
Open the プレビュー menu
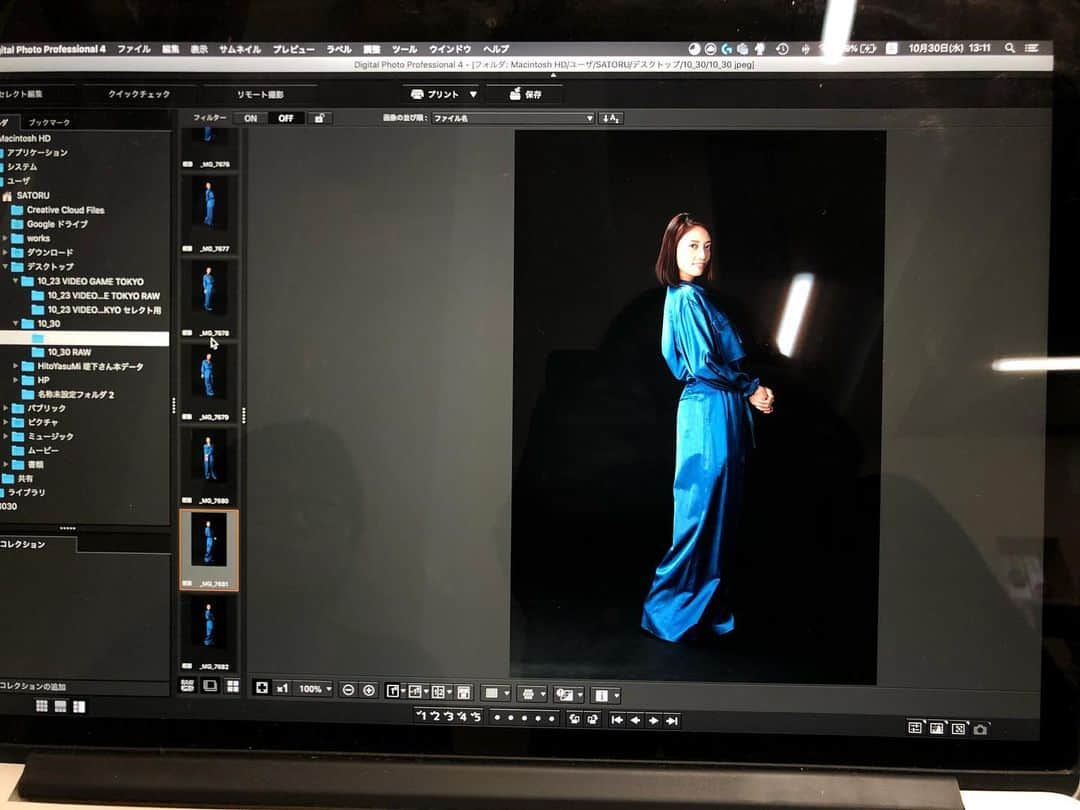pyautogui.click(x=293, y=50)
